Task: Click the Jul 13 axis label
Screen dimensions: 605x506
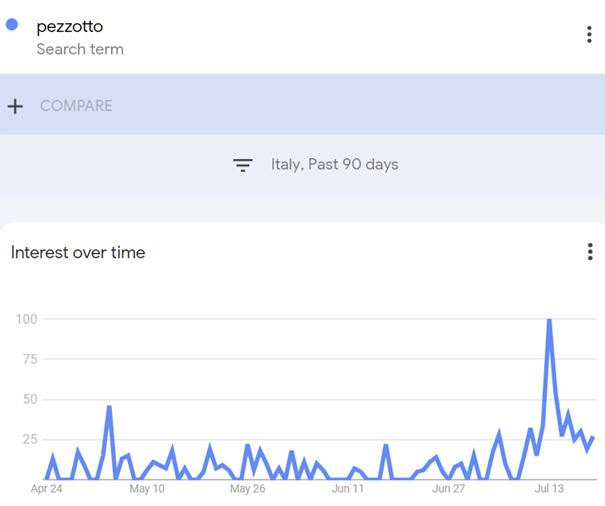Action: pyautogui.click(x=549, y=489)
